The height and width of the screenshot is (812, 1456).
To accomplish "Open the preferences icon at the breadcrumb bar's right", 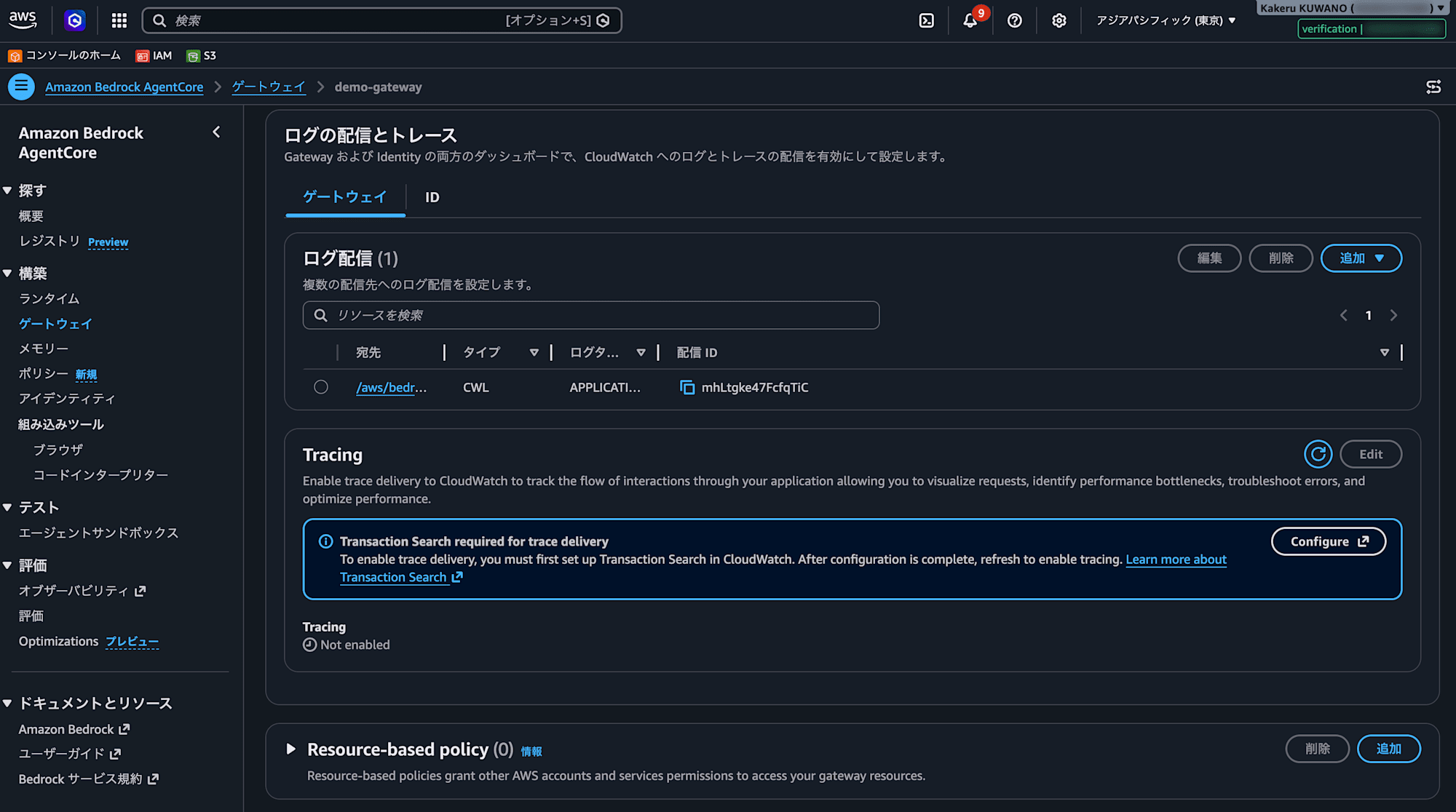I will coord(1433,87).
